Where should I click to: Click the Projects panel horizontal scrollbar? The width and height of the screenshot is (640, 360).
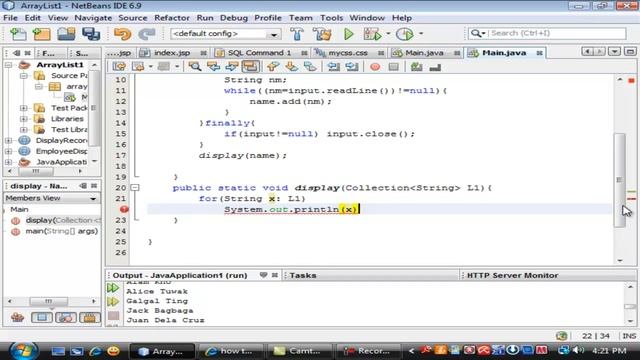[x=36, y=171]
